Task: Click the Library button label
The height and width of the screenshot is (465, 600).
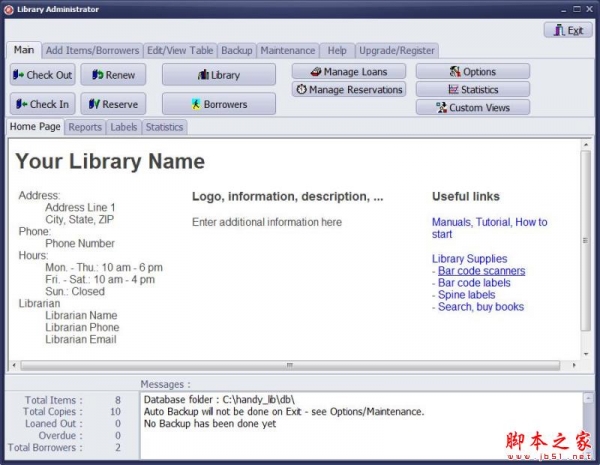Action: [225, 75]
